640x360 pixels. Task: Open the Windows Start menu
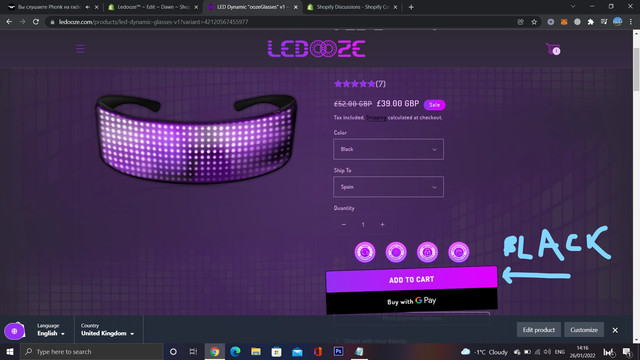click(10, 351)
